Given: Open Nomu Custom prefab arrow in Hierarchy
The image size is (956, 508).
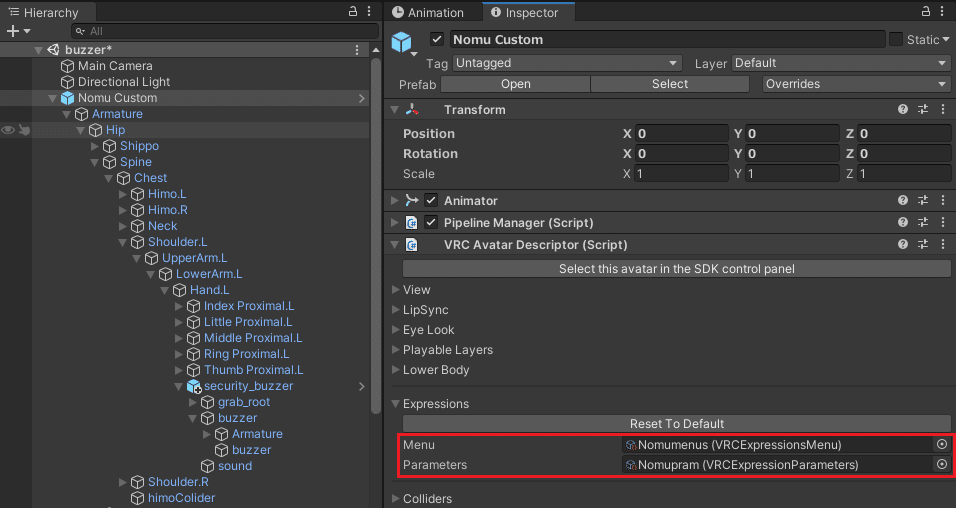Looking at the screenshot, I should point(362,98).
